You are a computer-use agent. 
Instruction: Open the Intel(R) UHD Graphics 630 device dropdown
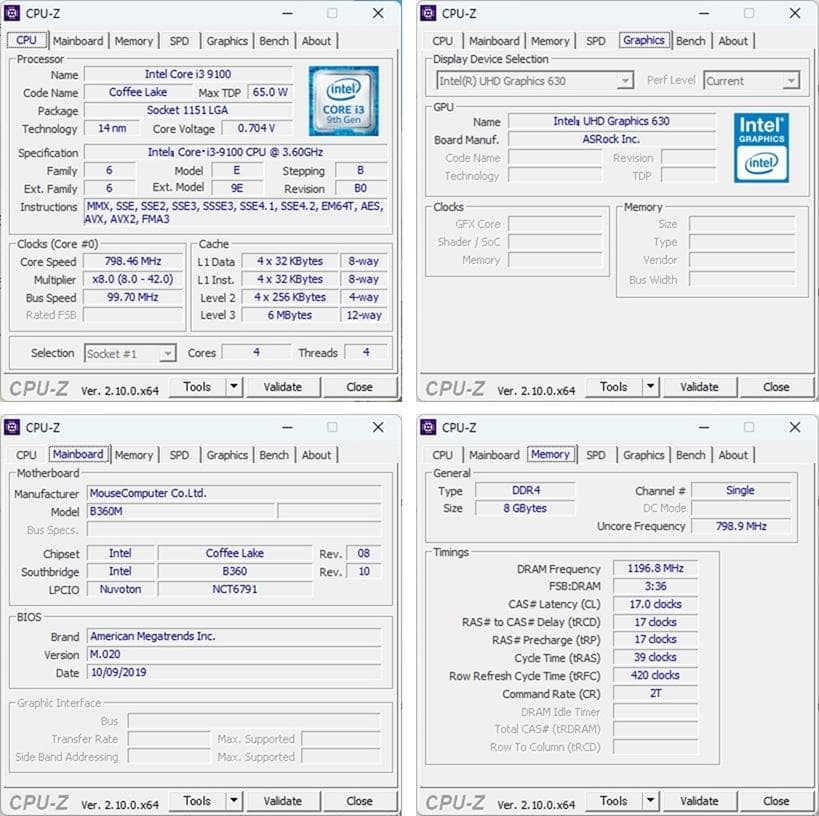pyautogui.click(x=624, y=79)
